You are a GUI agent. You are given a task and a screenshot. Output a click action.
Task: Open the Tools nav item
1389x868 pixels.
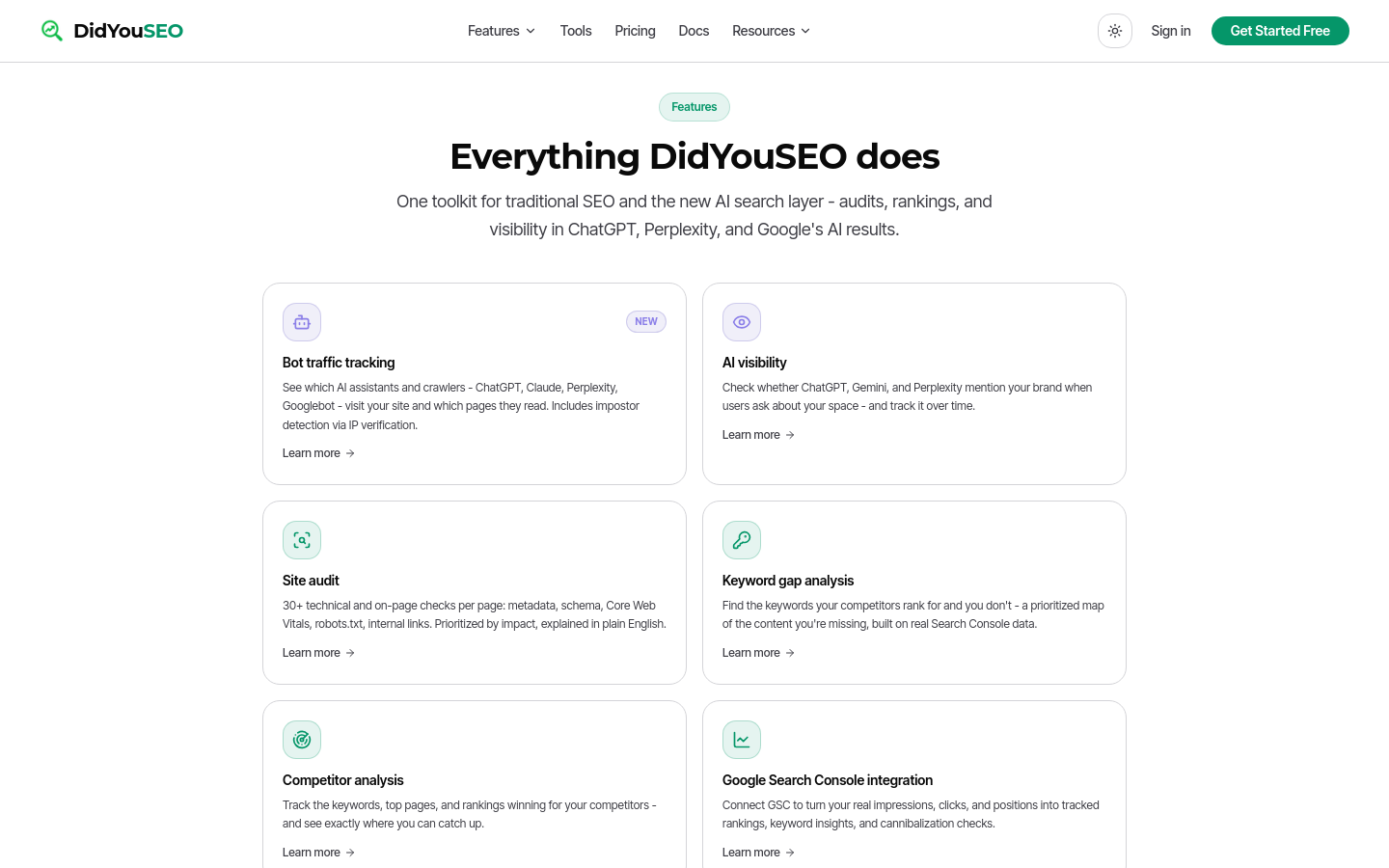point(576,31)
